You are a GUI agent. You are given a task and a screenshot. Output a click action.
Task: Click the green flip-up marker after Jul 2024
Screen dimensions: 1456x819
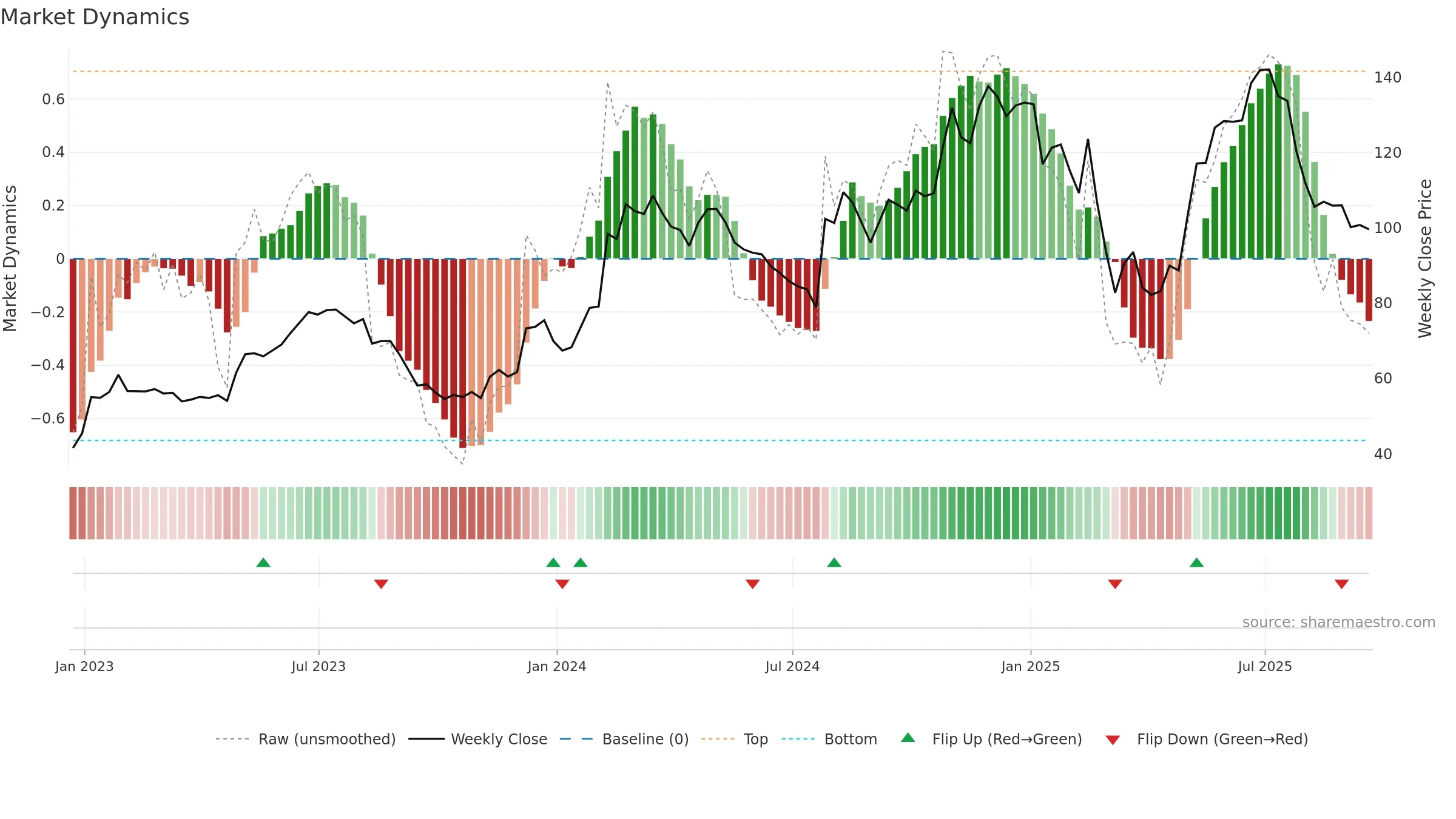[x=834, y=562]
